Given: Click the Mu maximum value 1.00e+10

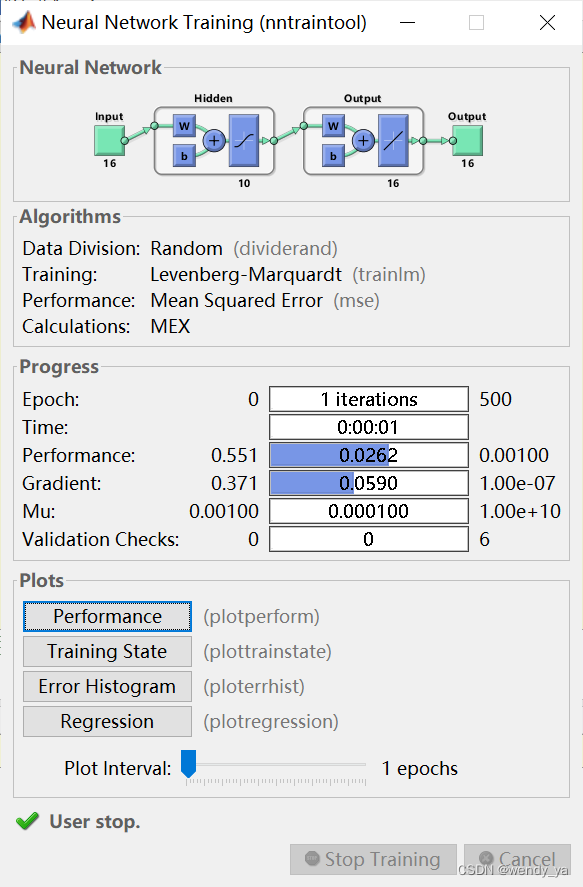Looking at the screenshot, I should [520, 511].
